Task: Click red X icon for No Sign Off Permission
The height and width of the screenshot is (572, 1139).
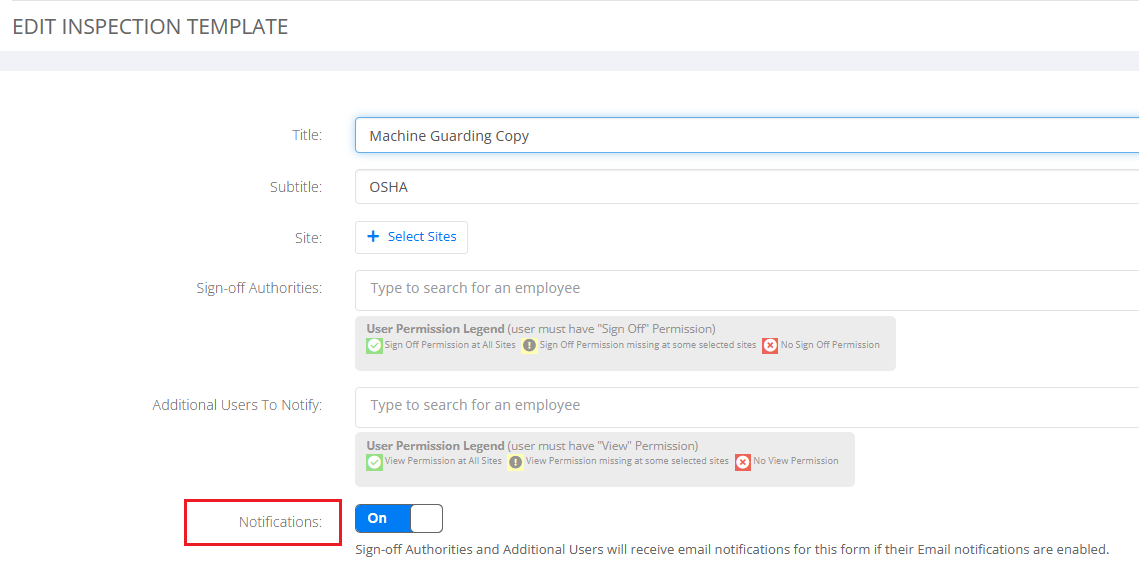Action: tap(770, 346)
